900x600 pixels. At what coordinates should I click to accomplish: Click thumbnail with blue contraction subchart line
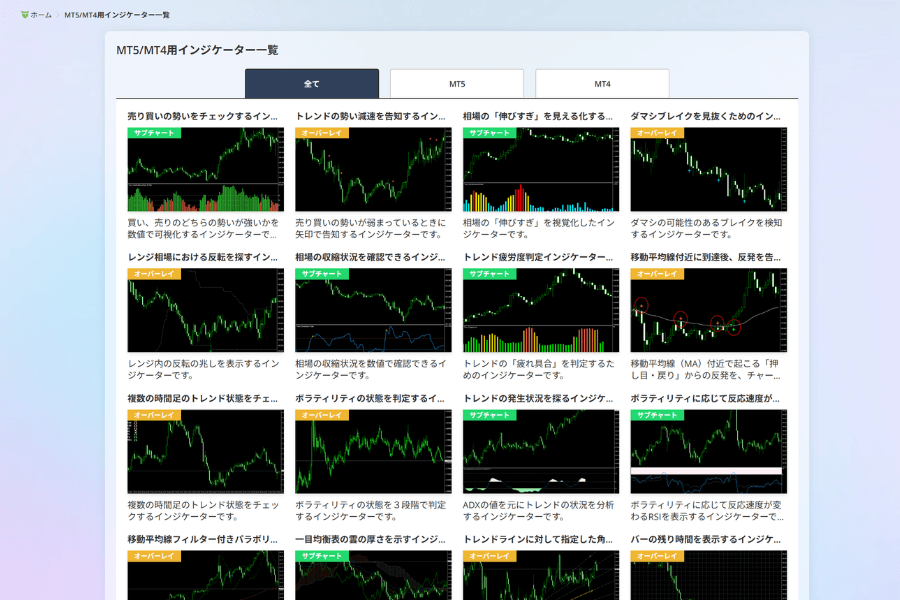coord(373,310)
